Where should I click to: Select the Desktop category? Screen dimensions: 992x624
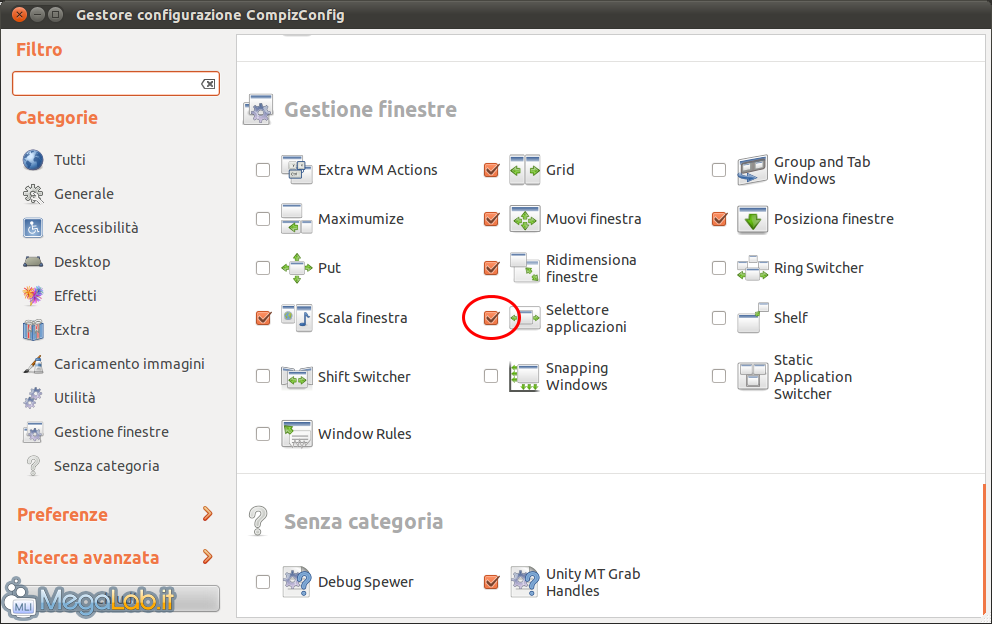pos(82,262)
